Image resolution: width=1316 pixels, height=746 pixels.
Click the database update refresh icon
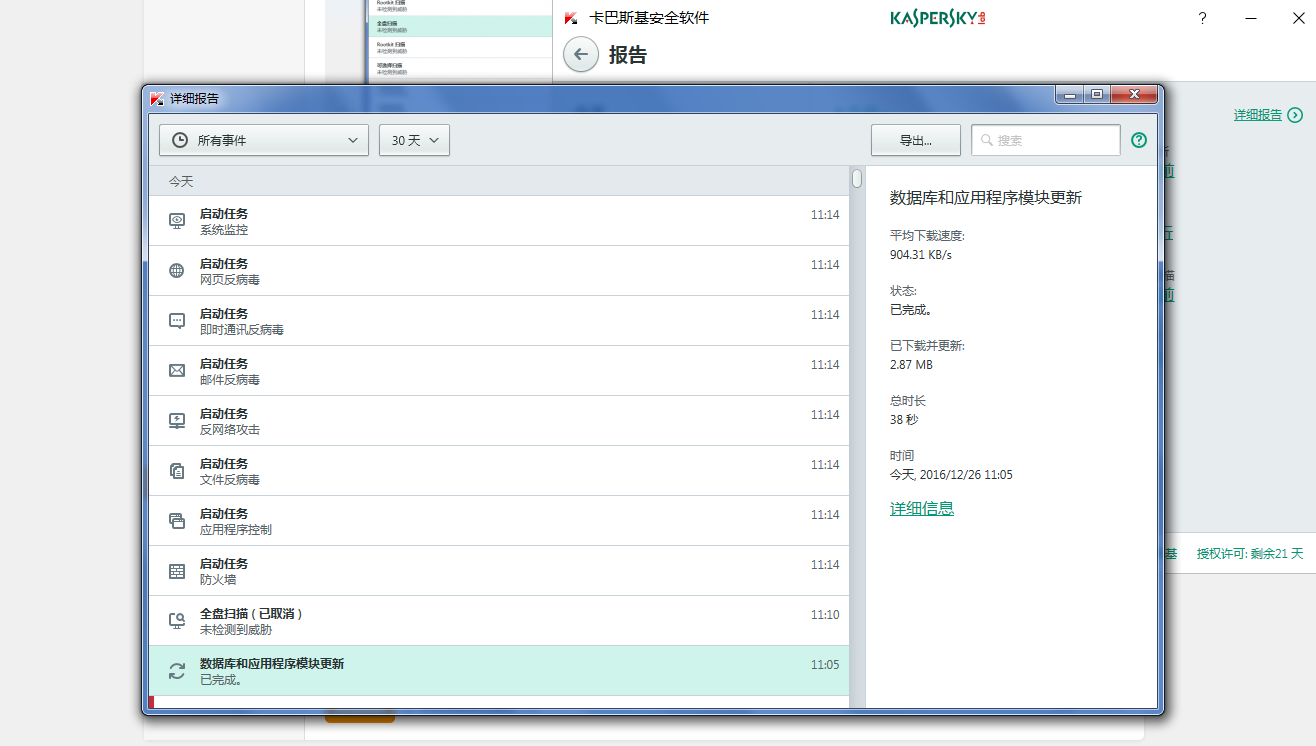177,671
